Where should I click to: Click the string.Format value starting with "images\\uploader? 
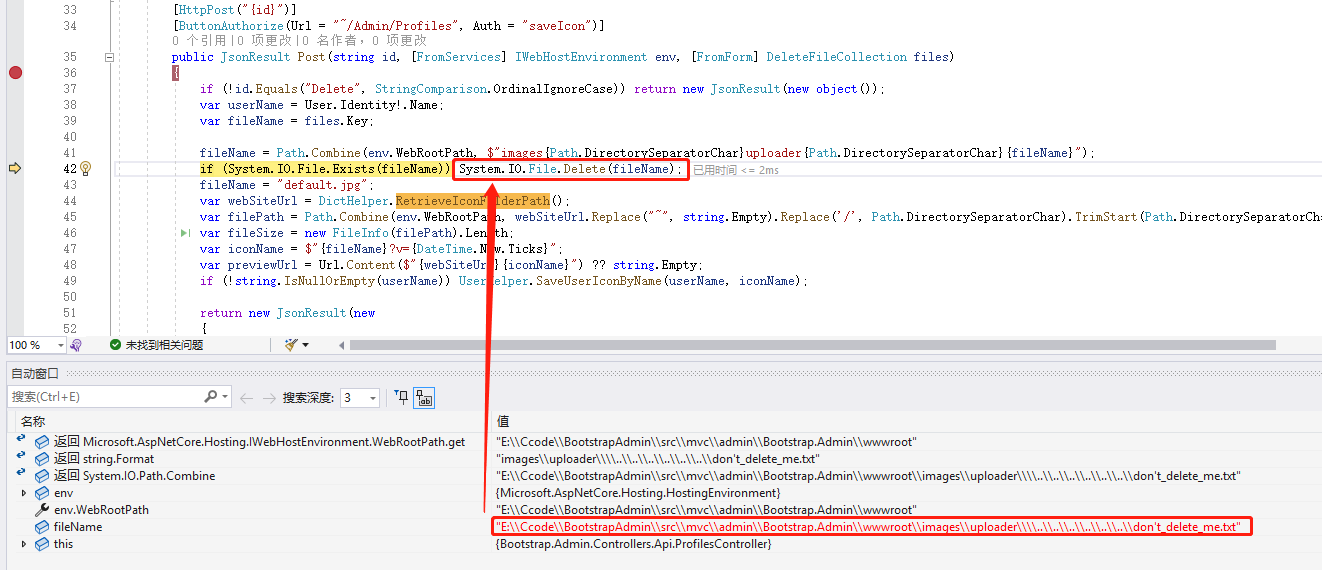coord(658,459)
